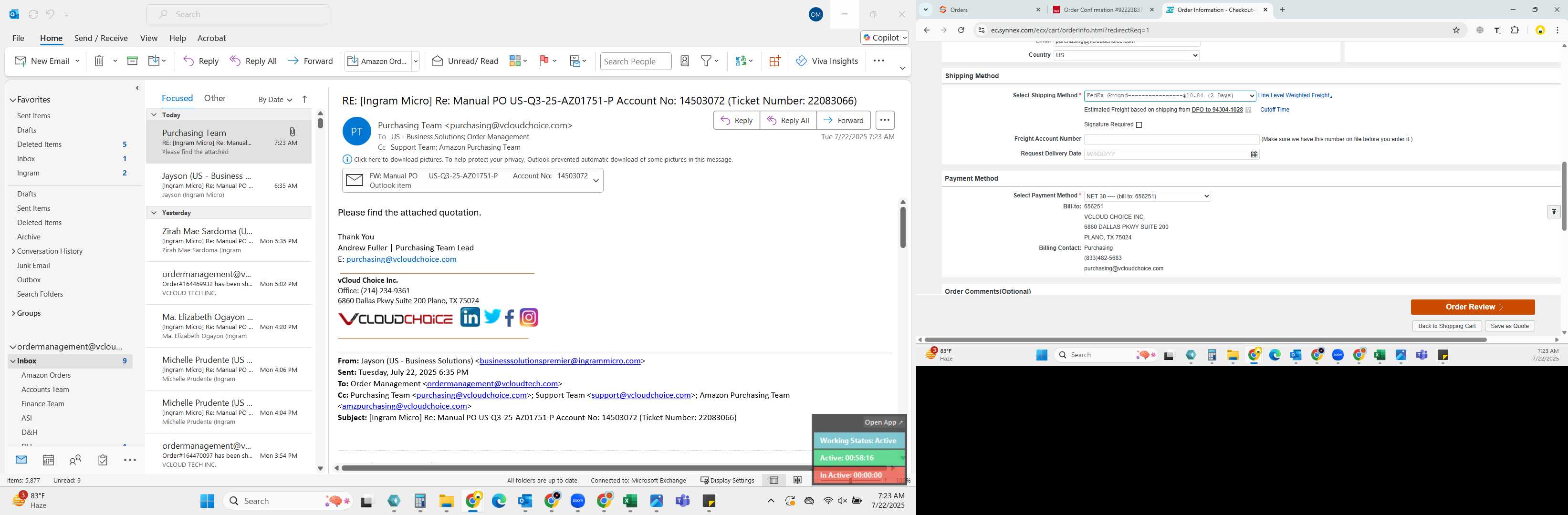
Task: Open Select Shipping Method dropdown
Action: pos(1170,95)
